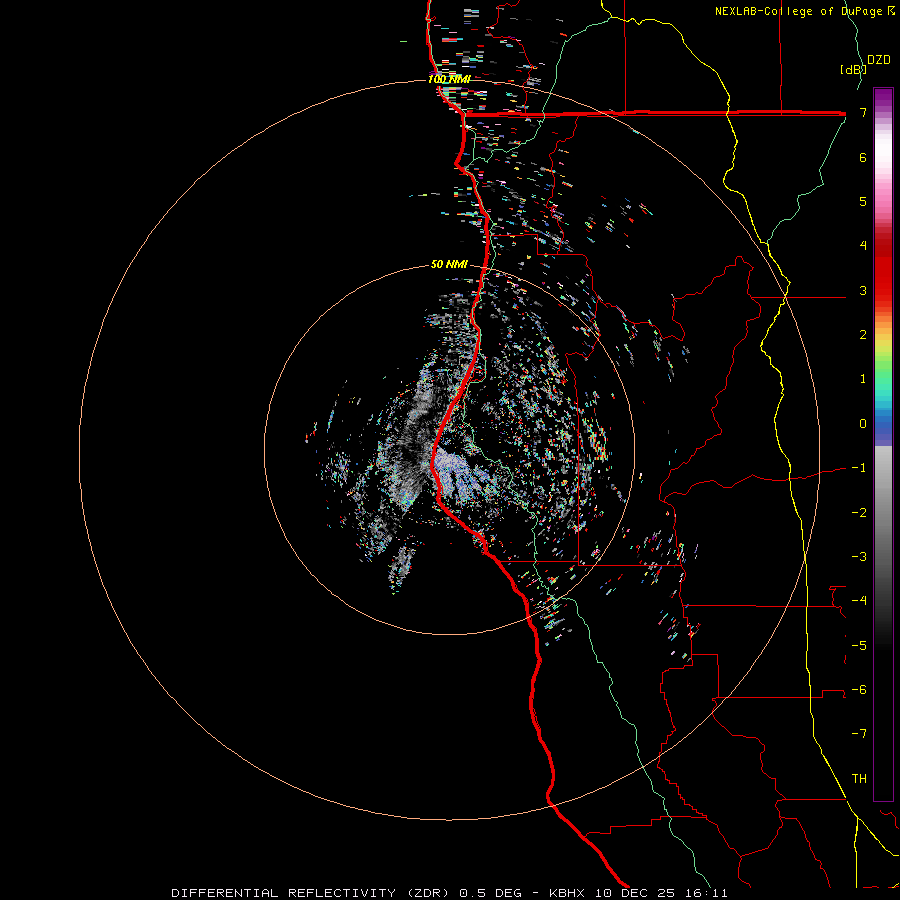Click the 7 value on the color scale
The height and width of the screenshot is (900, 900).
[x=863, y=112]
